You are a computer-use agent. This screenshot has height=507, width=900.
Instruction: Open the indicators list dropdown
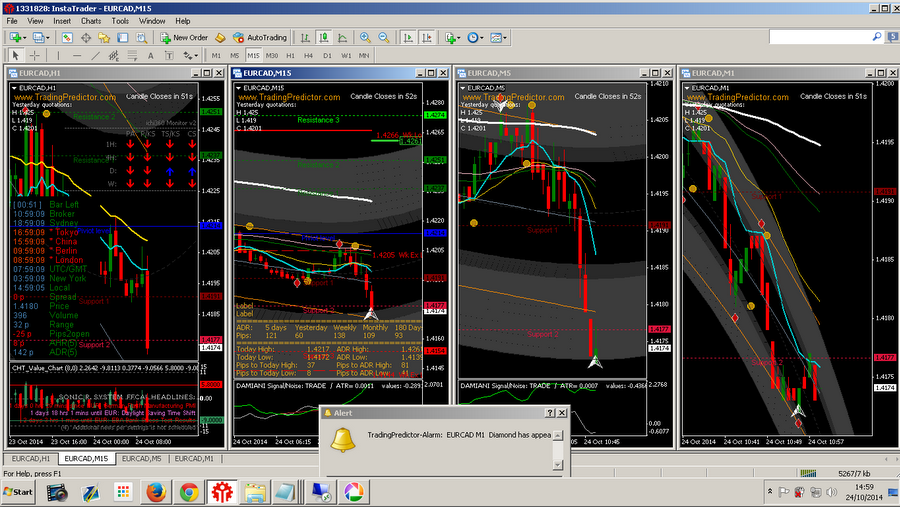click(452, 37)
